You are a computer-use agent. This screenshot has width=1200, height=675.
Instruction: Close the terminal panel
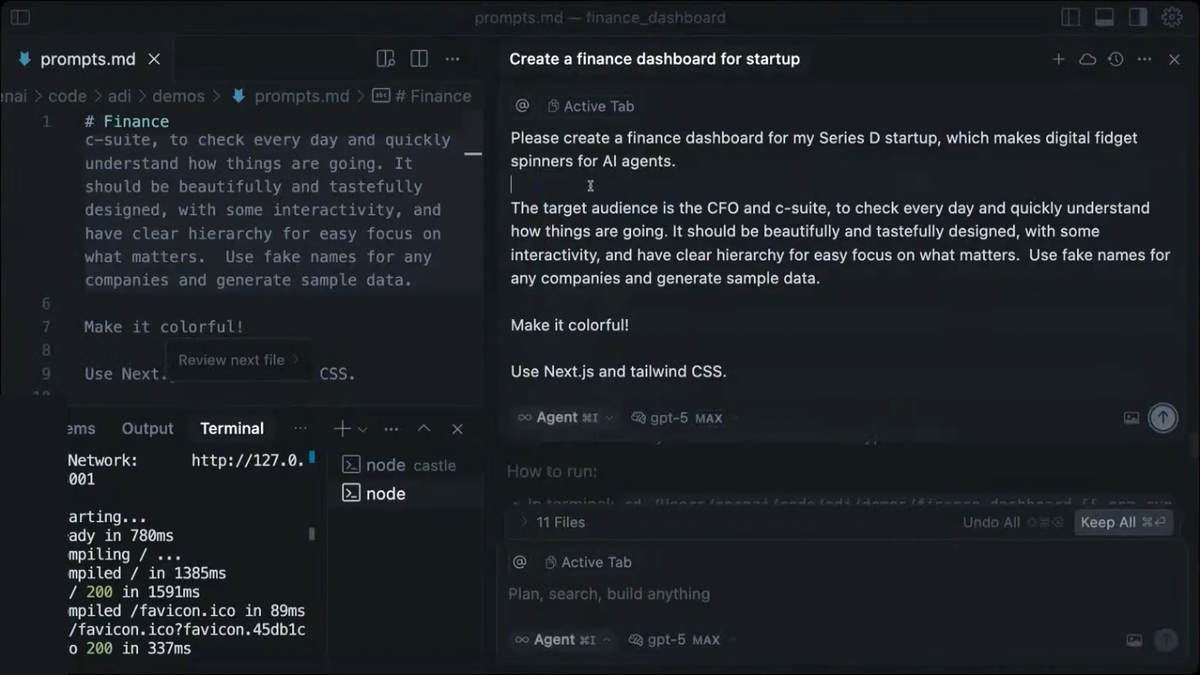click(x=457, y=428)
